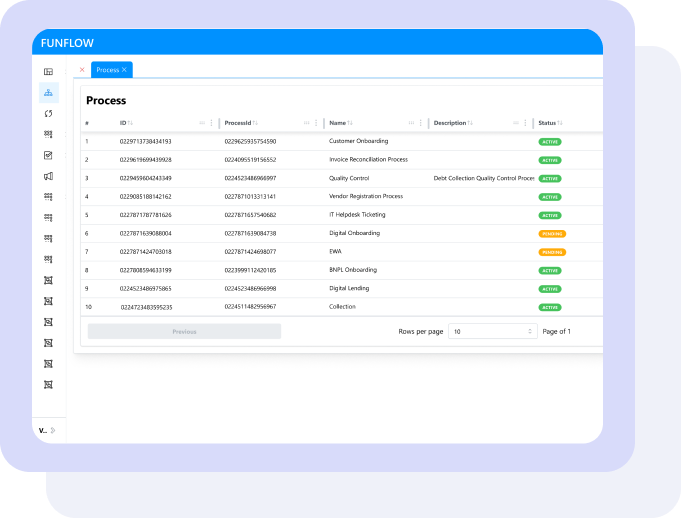Sort the table by ProcessId
The height and width of the screenshot is (518, 681).
click(x=255, y=123)
